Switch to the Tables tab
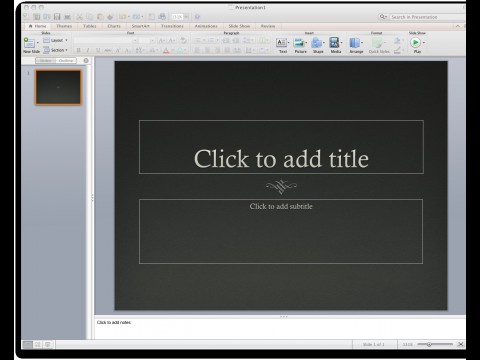The height and width of the screenshot is (360, 480). (90, 26)
